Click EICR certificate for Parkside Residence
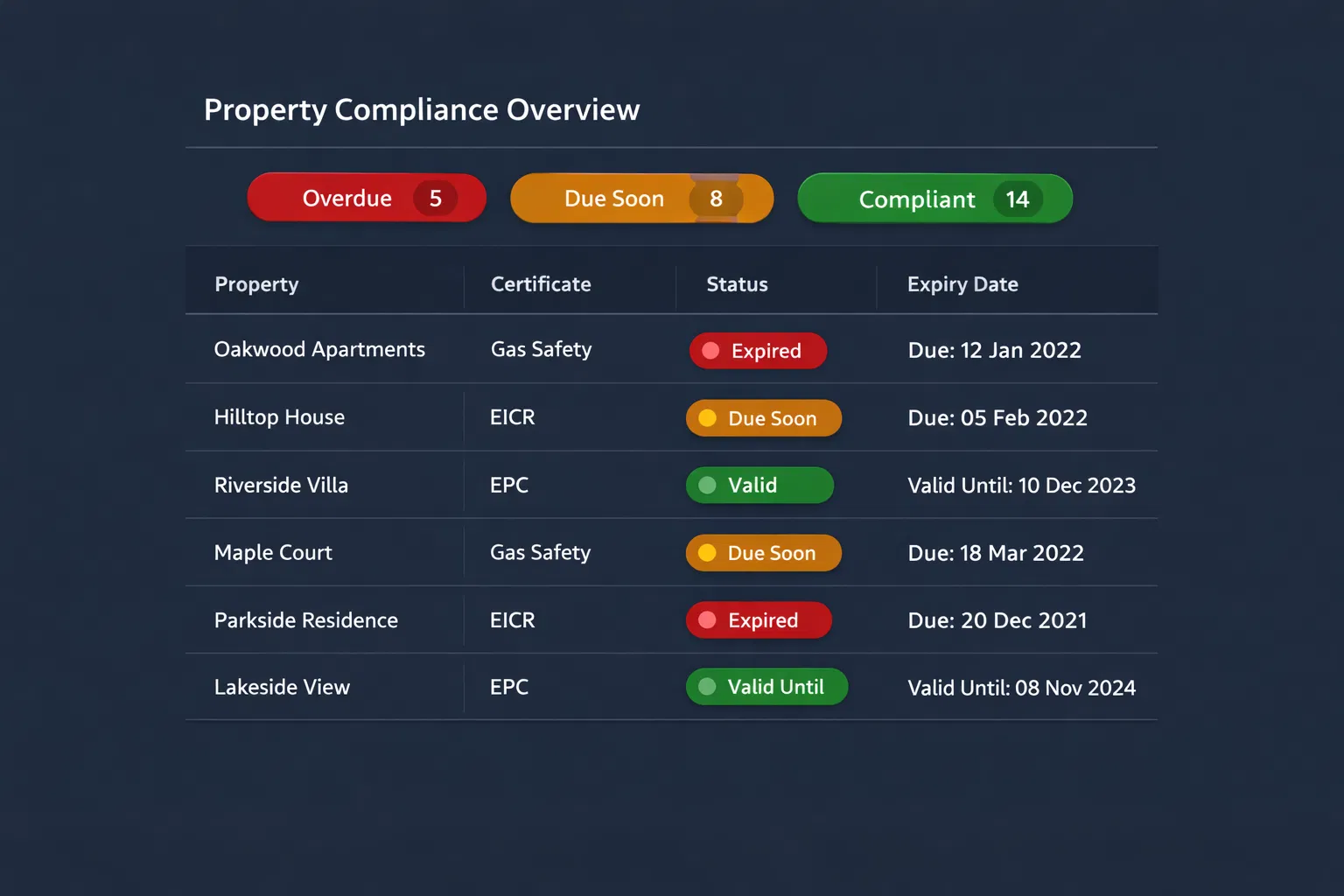The width and height of the screenshot is (1344, 896). point(512,620)
